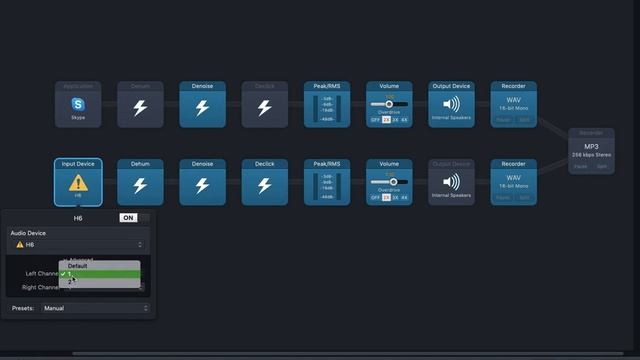Viewport: 640px width, 360px height.
Task: Click the Audio Device label
Action: 28,233
